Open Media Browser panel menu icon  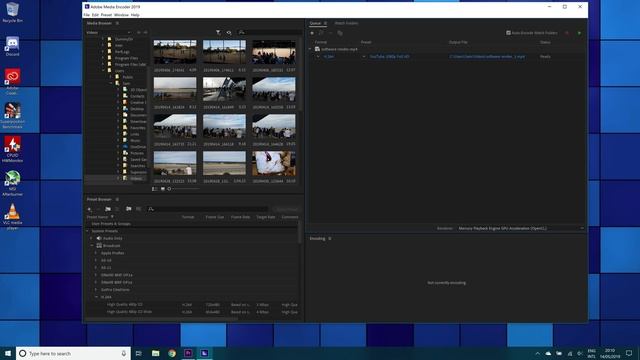pyautogui.click(x=117, y=23)
